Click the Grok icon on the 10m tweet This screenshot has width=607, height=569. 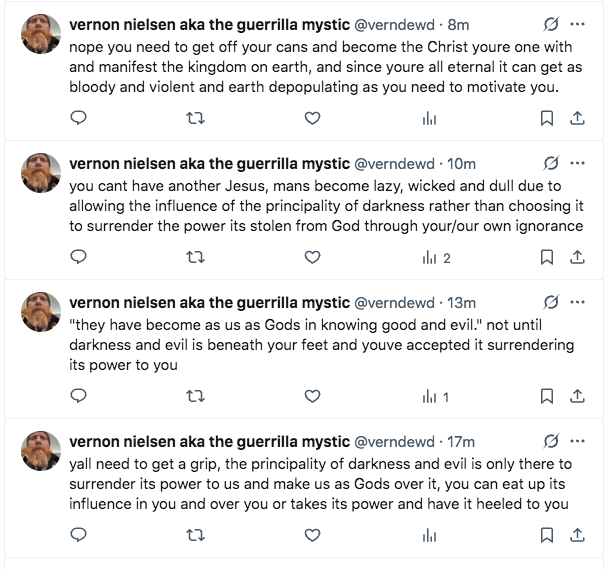coord(549,163)
